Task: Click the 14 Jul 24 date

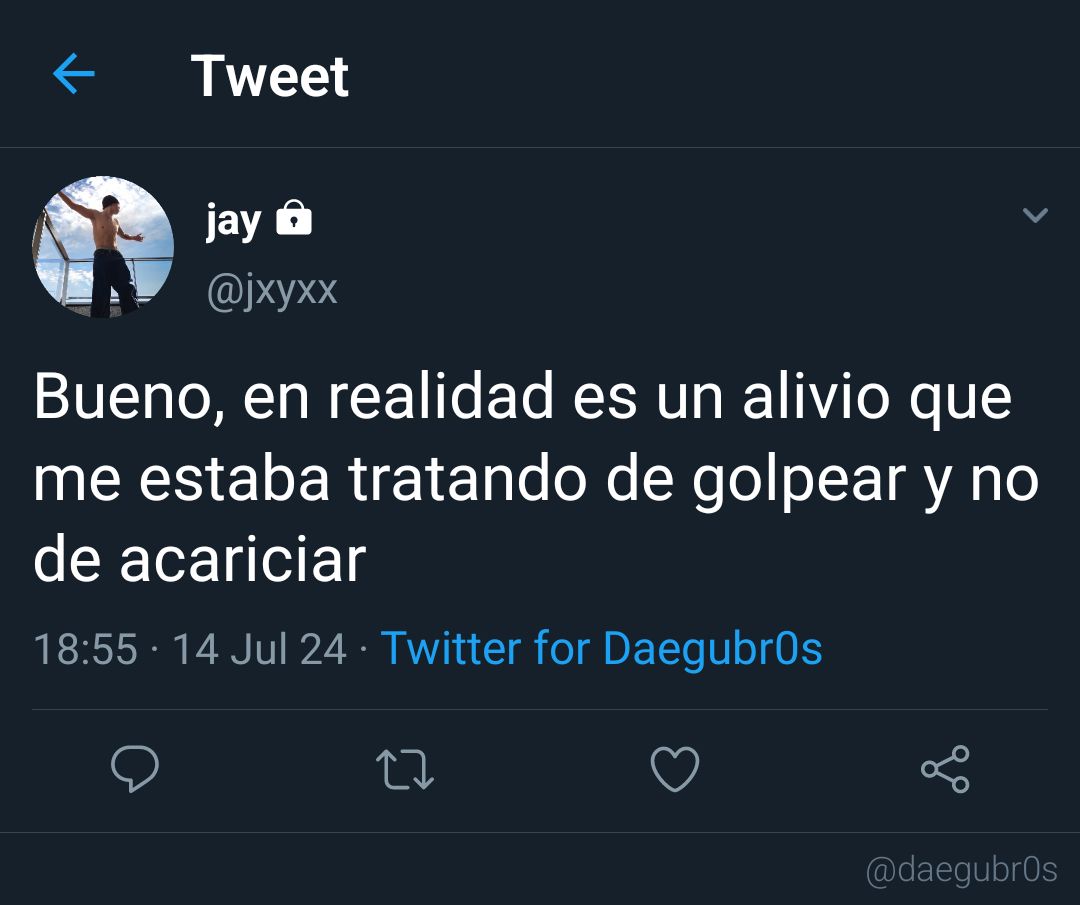Action: tap(259, 649)
